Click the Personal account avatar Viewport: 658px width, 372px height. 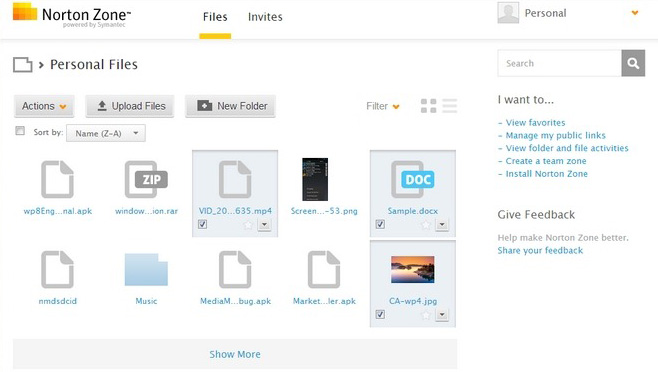[x=508, y=13]
